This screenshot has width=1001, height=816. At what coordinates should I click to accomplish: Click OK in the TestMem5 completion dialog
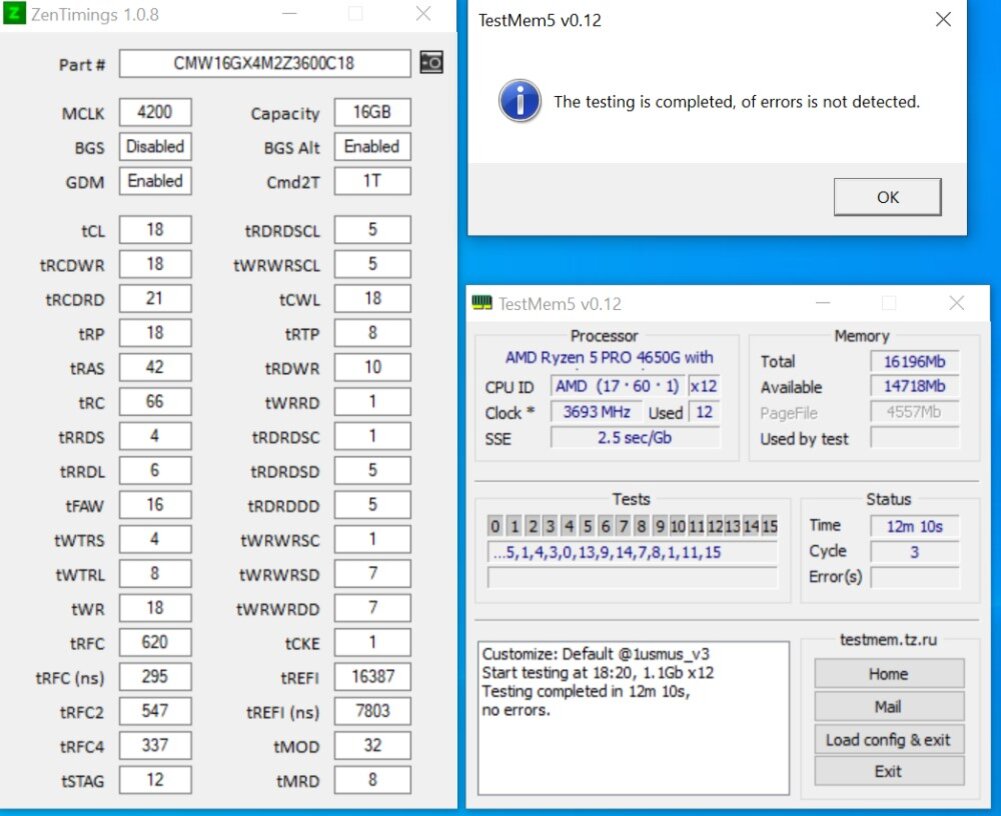(887, 197)
